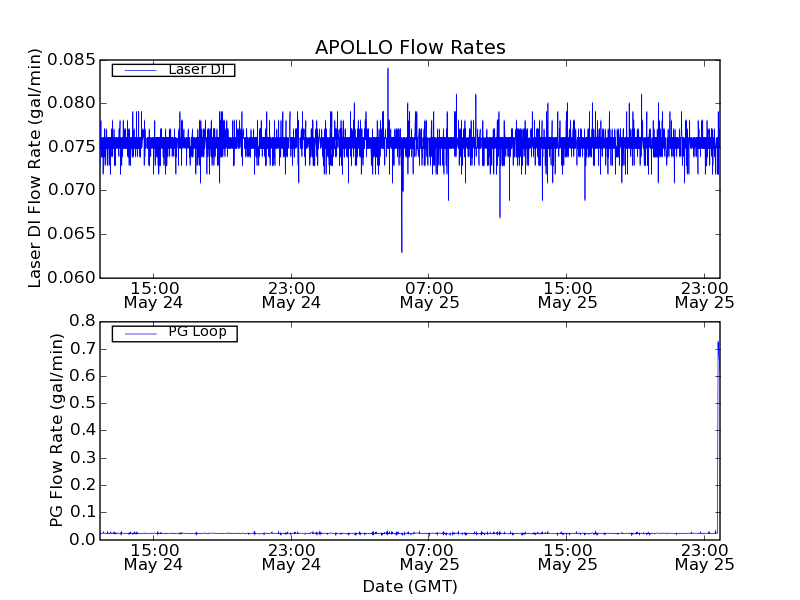Click the blue line sample in Laser DI legend
The image size is (800, 600).
tap(139, 70)
